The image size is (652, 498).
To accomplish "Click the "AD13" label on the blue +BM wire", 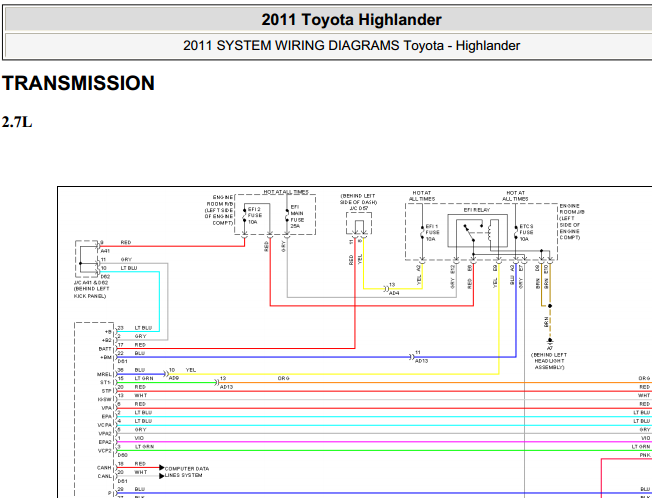I will 421,361.
